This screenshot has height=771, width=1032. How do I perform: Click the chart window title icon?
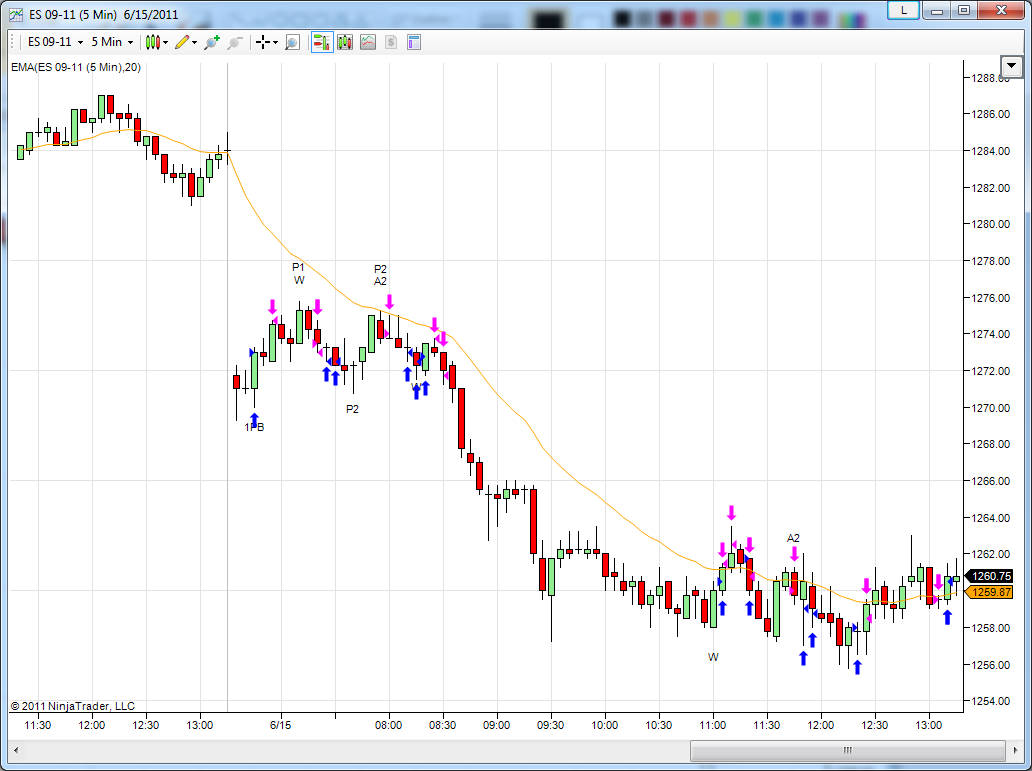point(16,14)
